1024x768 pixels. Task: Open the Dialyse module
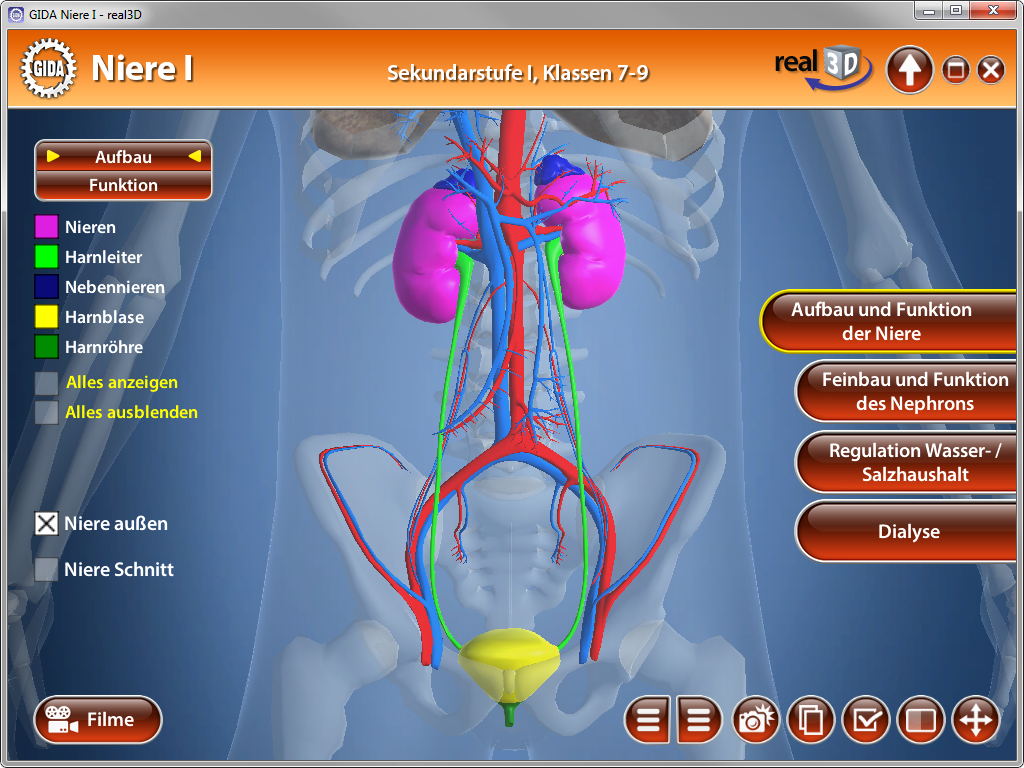[909, 532]
